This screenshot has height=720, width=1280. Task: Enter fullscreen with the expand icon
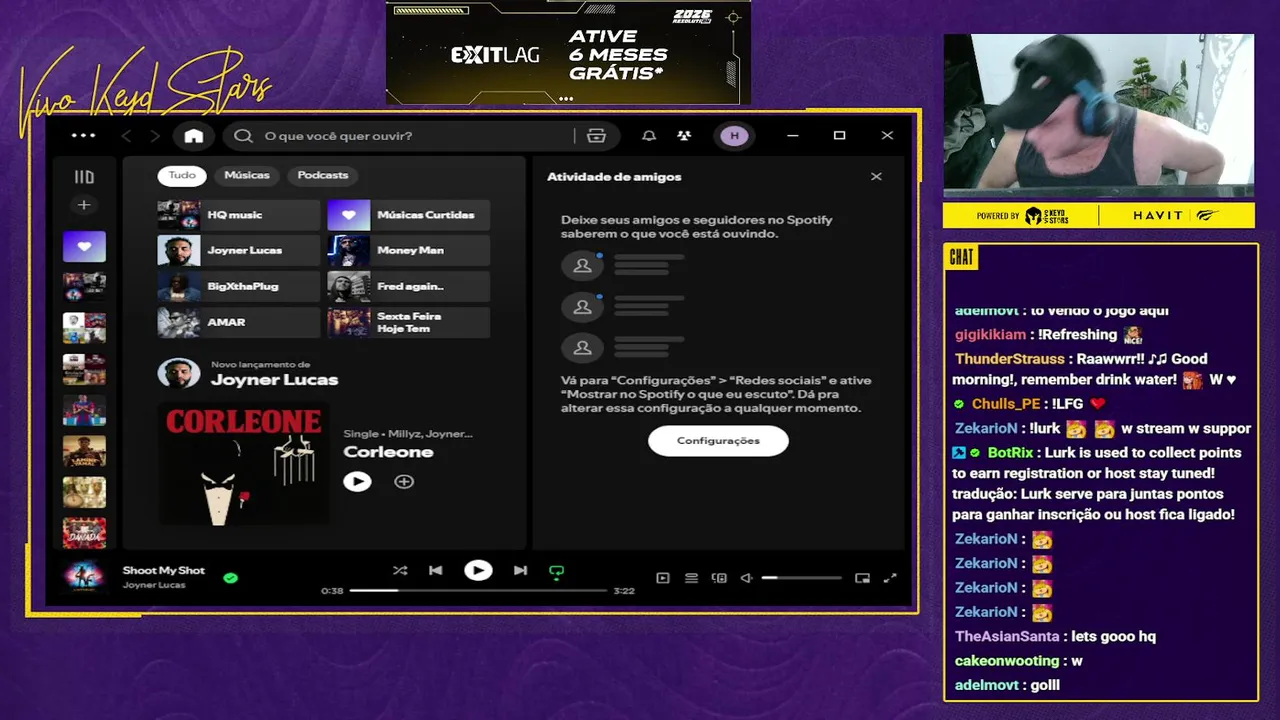[890, 578]
